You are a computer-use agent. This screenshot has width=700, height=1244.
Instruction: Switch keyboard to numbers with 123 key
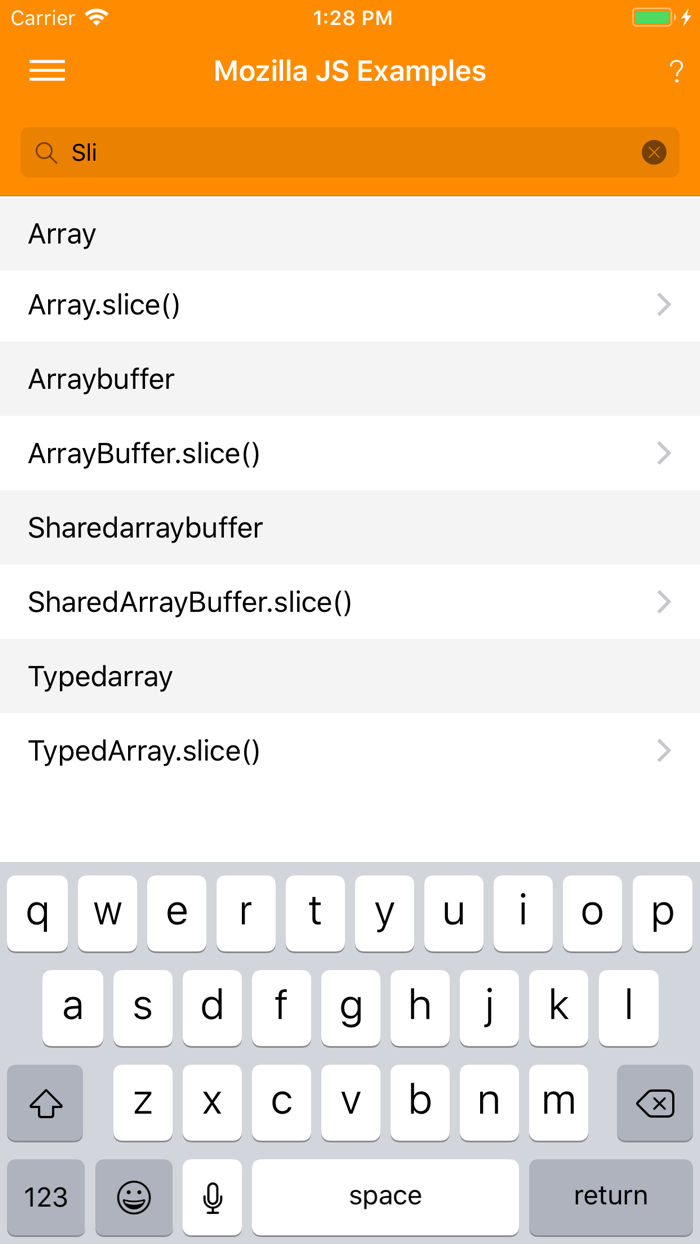pyautogui.click(x=45, y=1197)
